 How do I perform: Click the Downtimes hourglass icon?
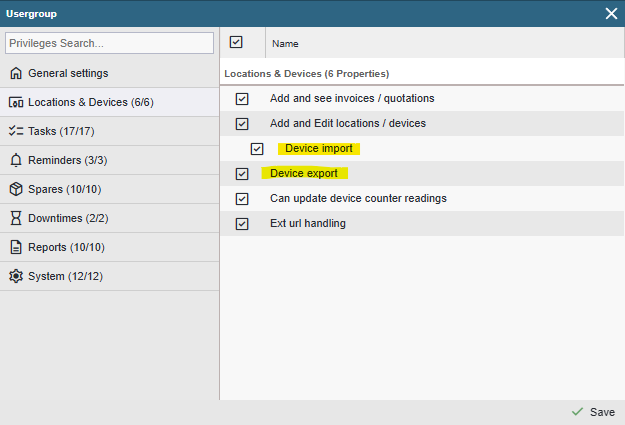pos(16,218)
